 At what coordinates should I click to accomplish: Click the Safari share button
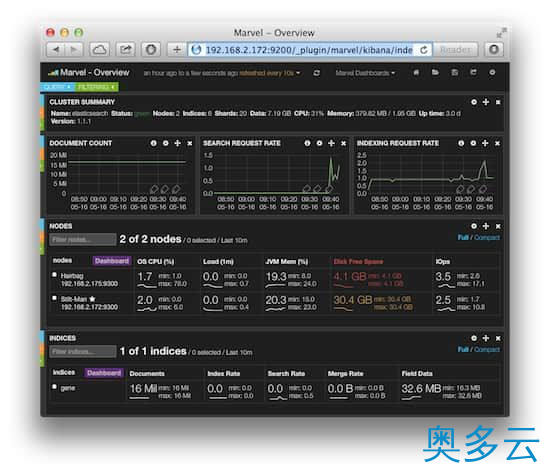[126, 50]
